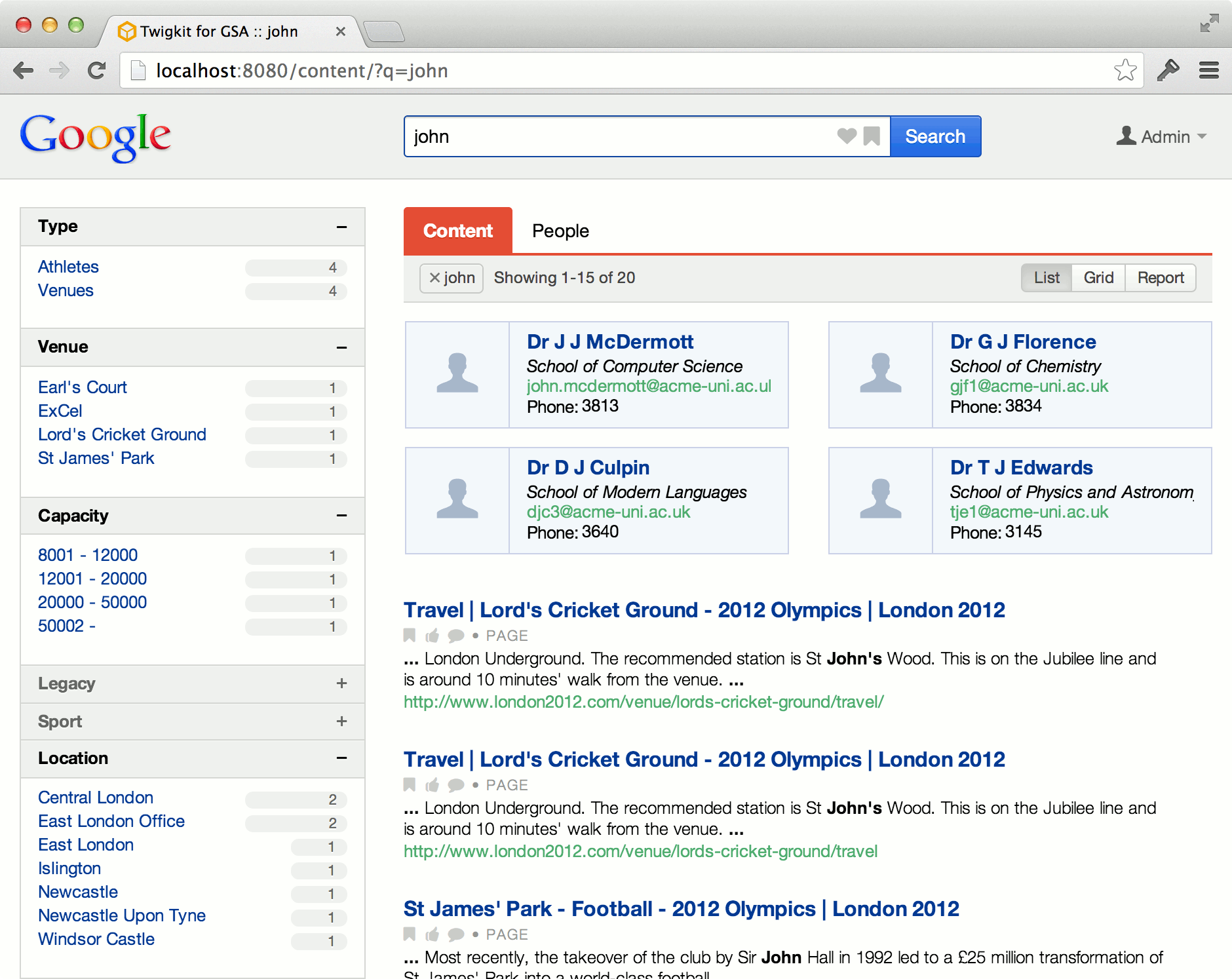Click the browser forward arrow
1232x979 pixels.
click(x=60, y=70)
